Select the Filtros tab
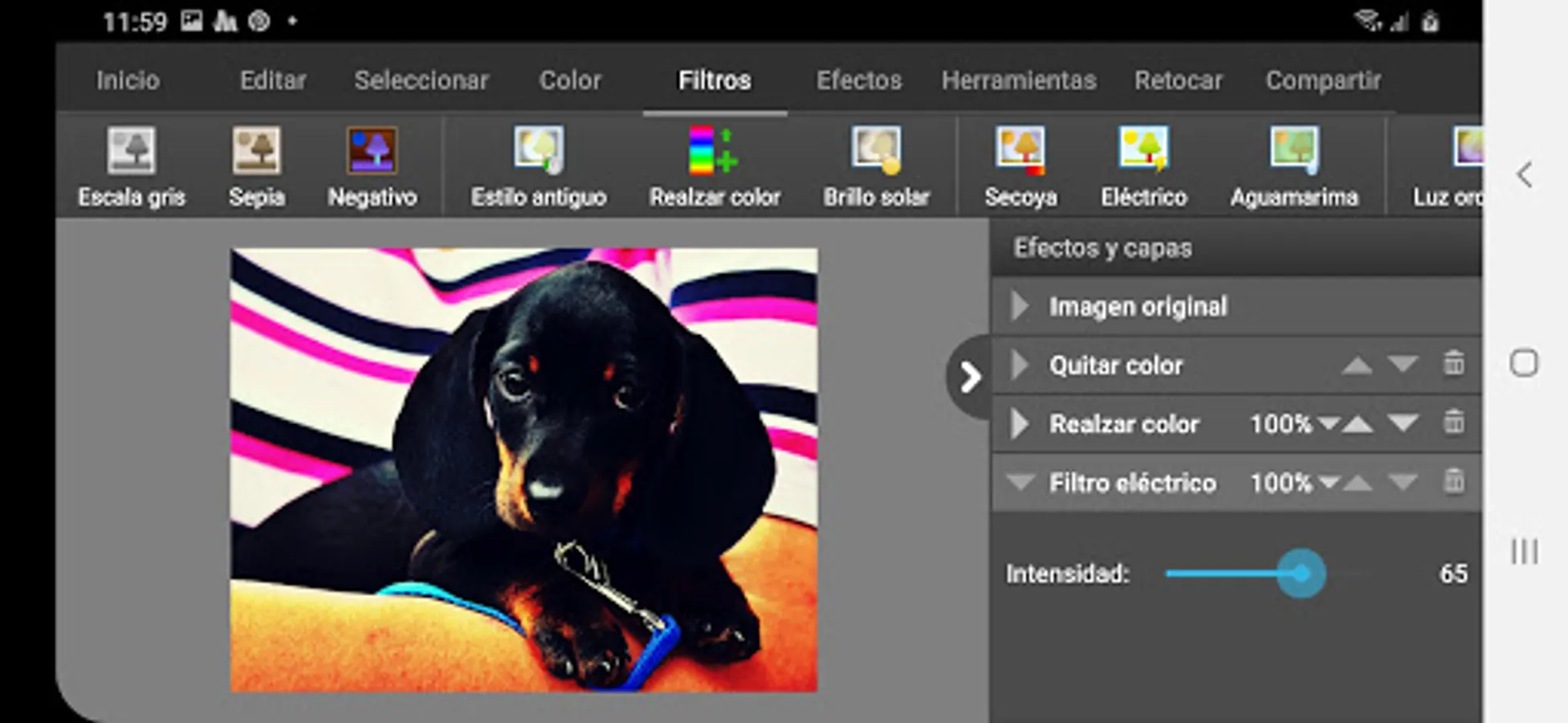The height and width of the screenshot is (723, 1568). pyautogui.click(x=715, y=80)
